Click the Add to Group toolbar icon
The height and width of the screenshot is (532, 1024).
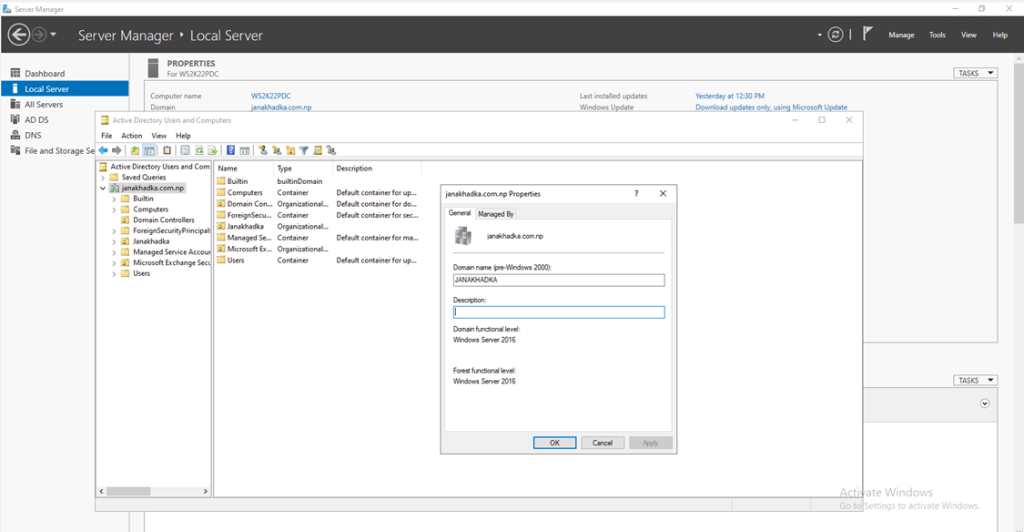pyautogui.click(x=331, y=150)
